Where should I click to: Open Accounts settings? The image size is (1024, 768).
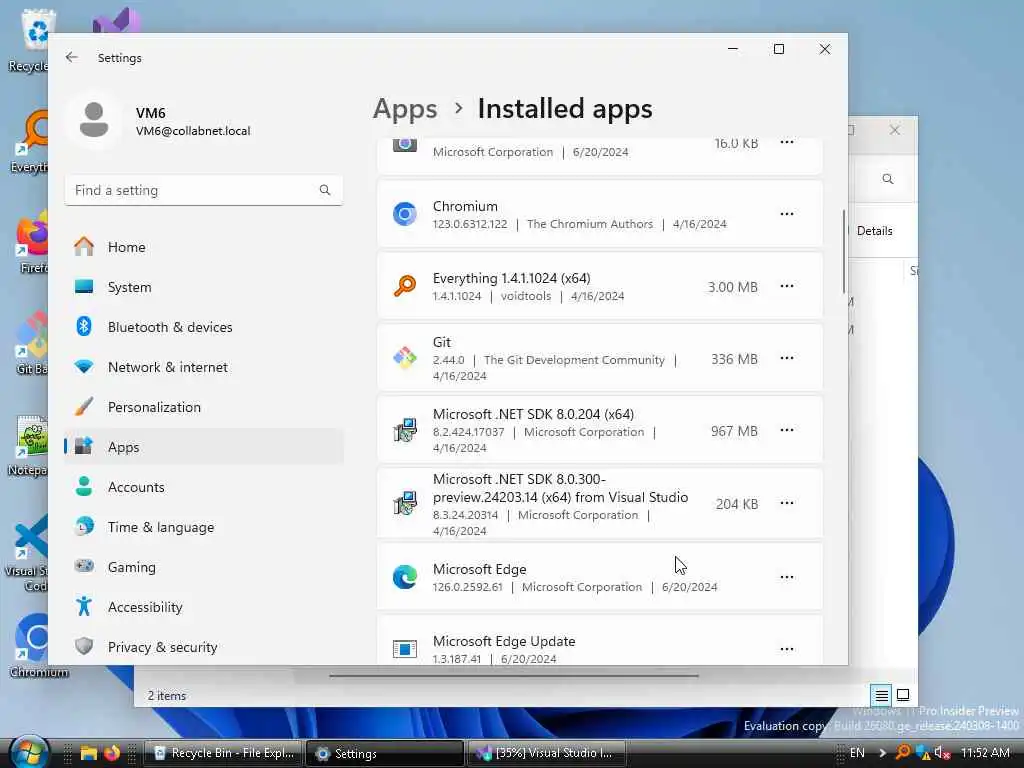pyautogui.click(x=204, y=487)
